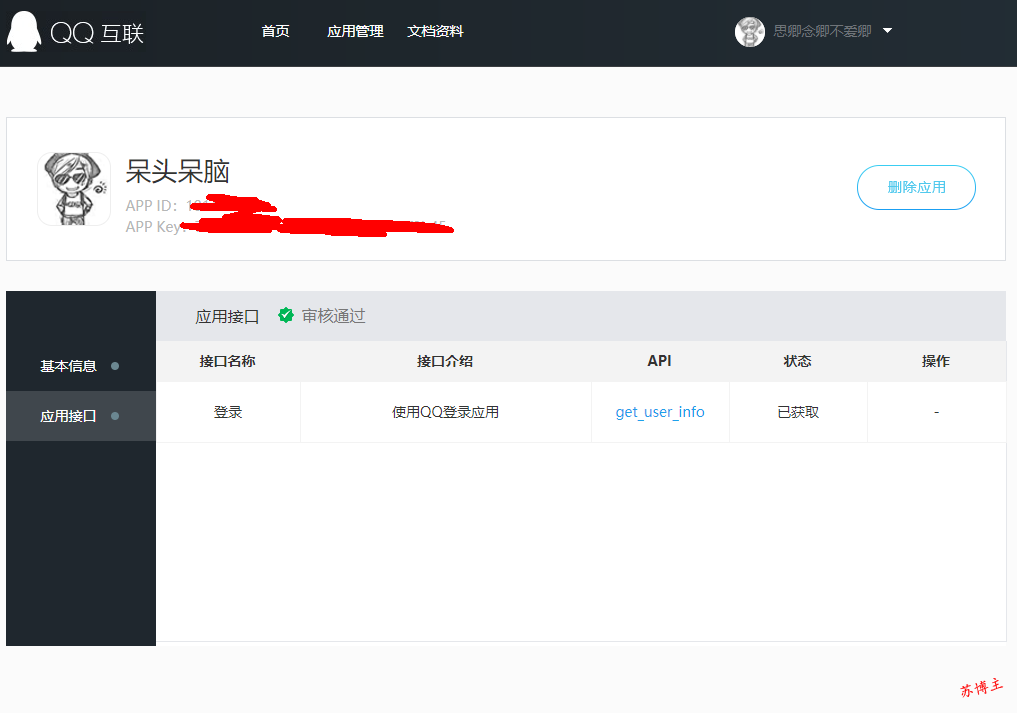Click the 接口介绍 column header
This screenshot has height=713, width=1017.
445,361
